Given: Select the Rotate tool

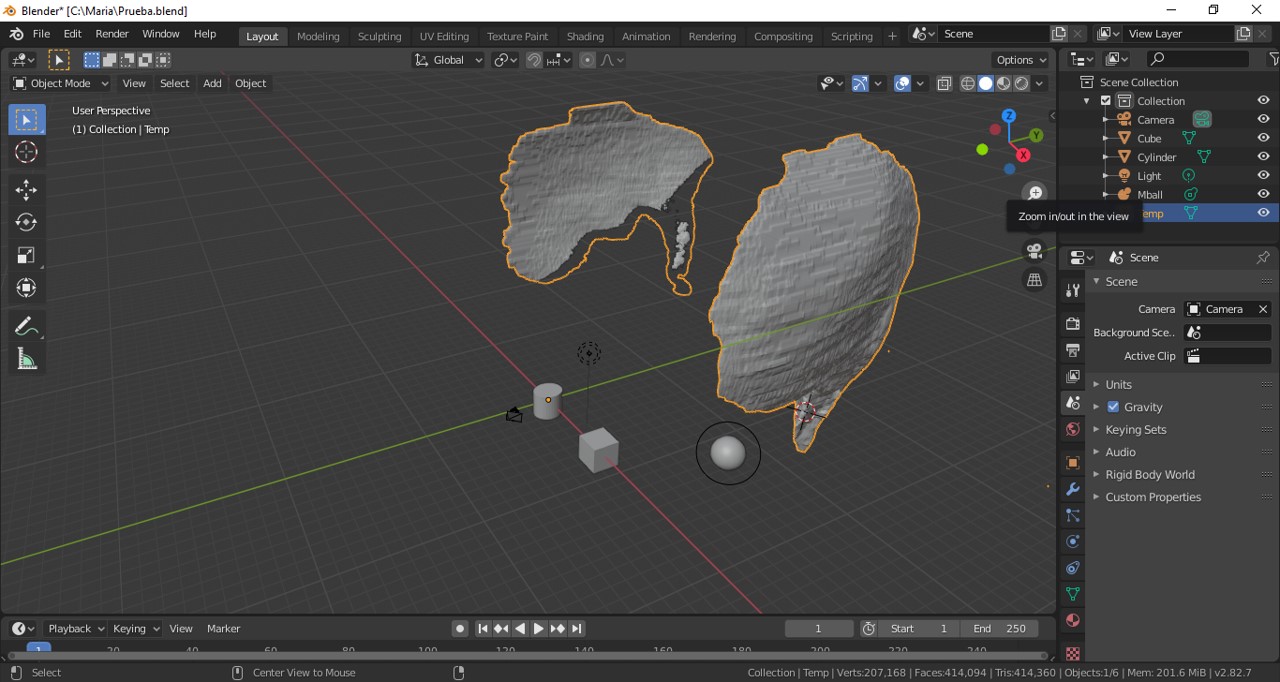Looking at the screenshot, I should (27, 222).
